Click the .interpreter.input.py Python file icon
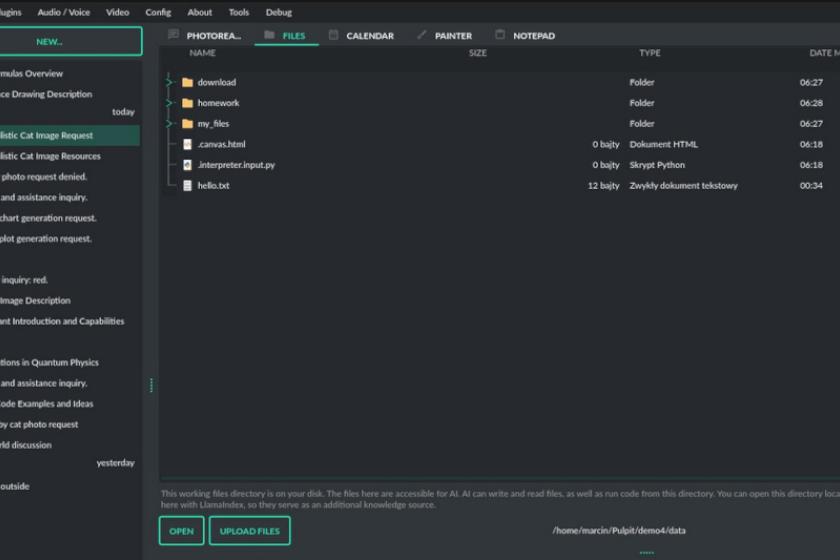Screen dimensions: 840x560 [x=188, y=165]
